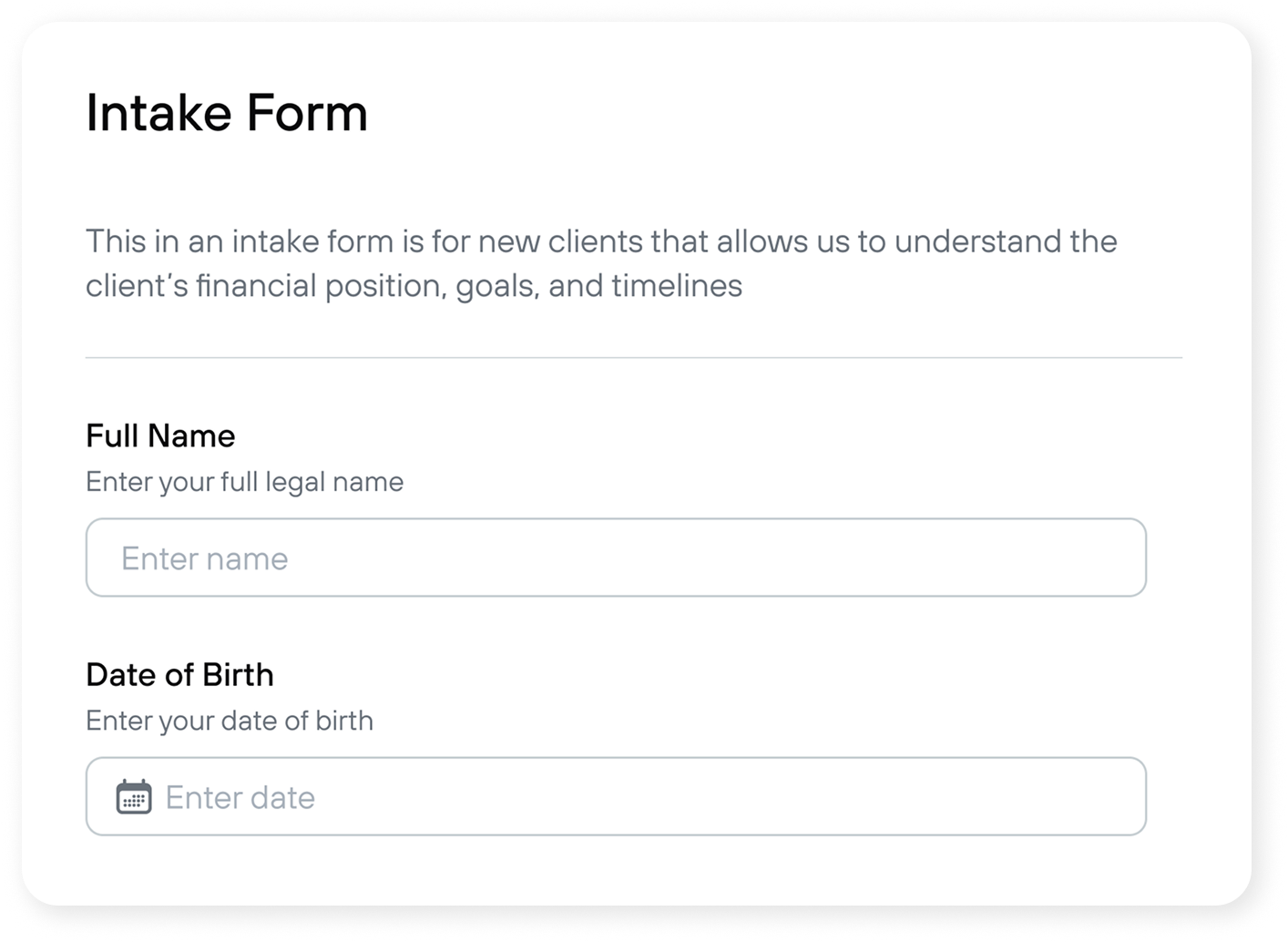The width and height of the screenshot is (1288, 942).
Task: Focus the Full Name input field
Action: [616, 558]
